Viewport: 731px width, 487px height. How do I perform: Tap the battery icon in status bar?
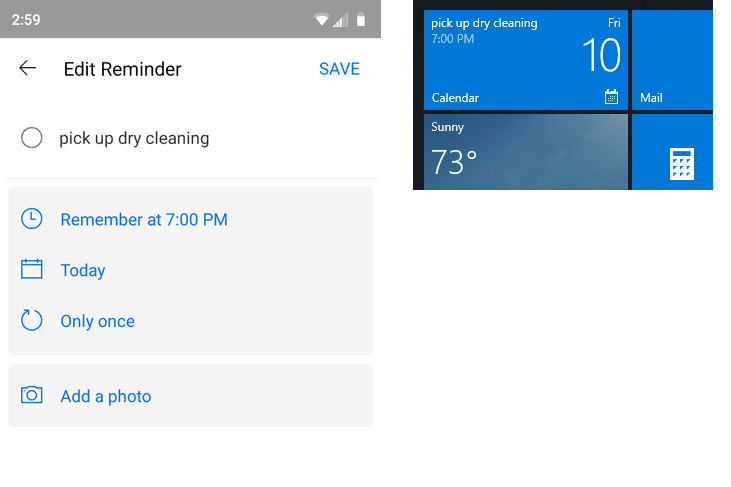coord(361,20)
